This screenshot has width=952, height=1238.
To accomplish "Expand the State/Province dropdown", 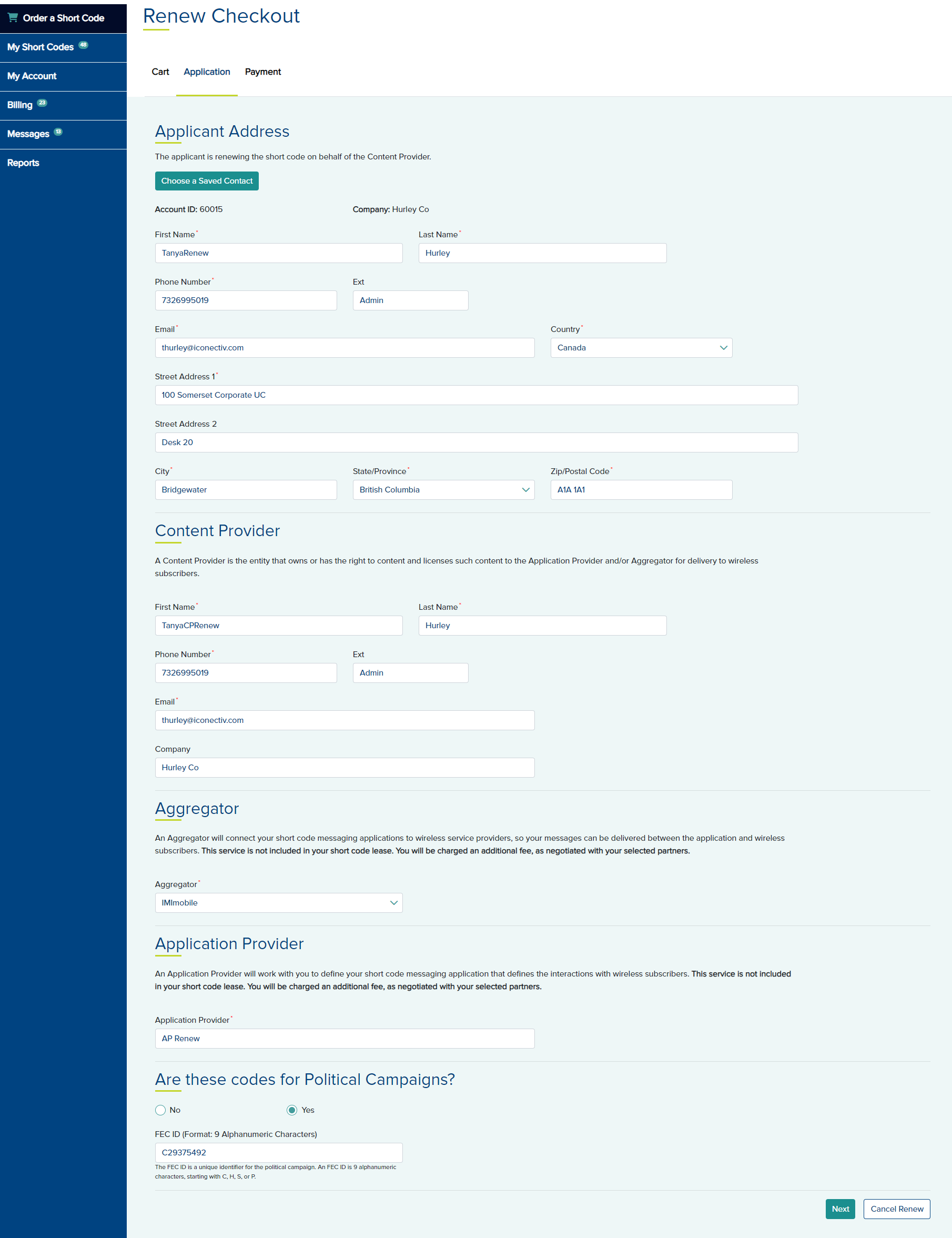I will tap(443, 490).
